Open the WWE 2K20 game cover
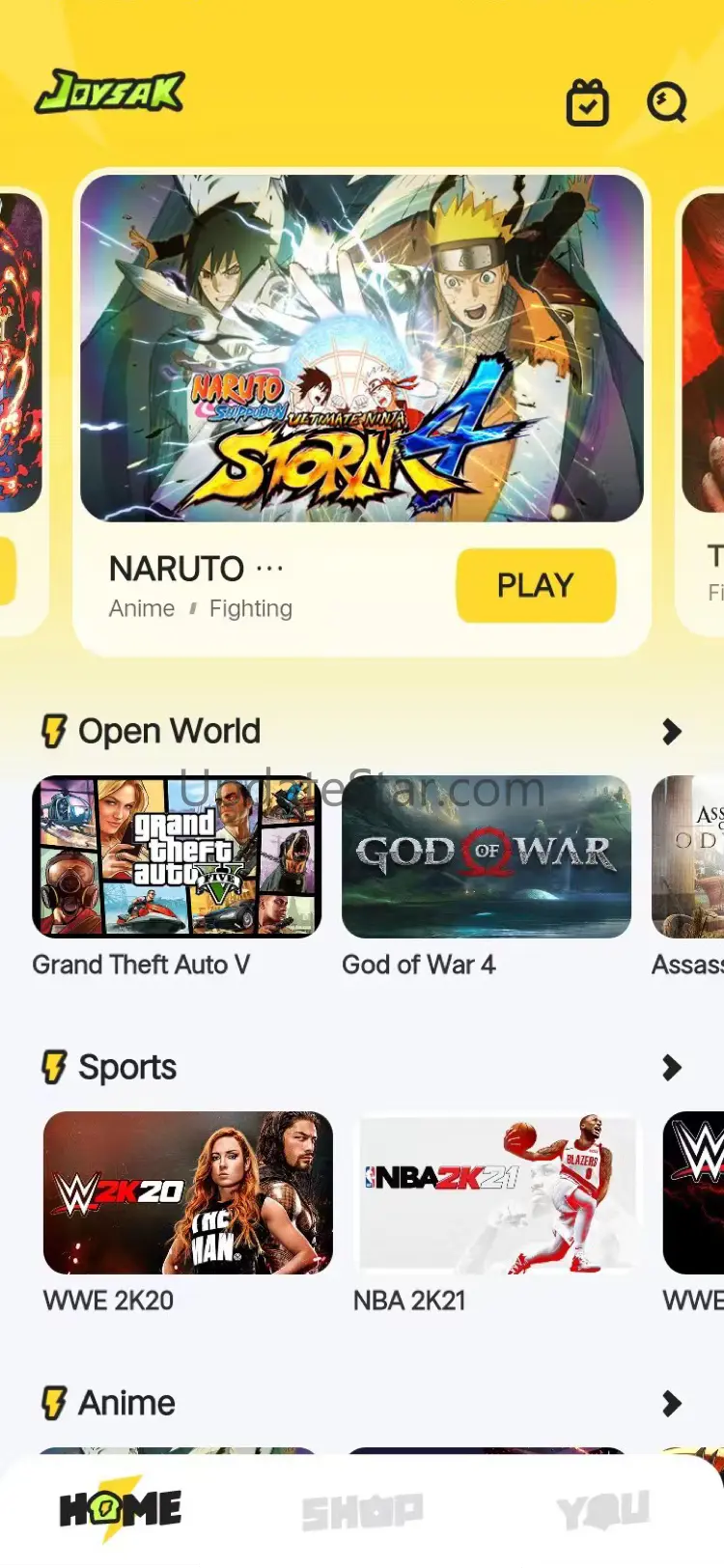This screenshot has width=724, height=1568. [x=188, y=1192]
